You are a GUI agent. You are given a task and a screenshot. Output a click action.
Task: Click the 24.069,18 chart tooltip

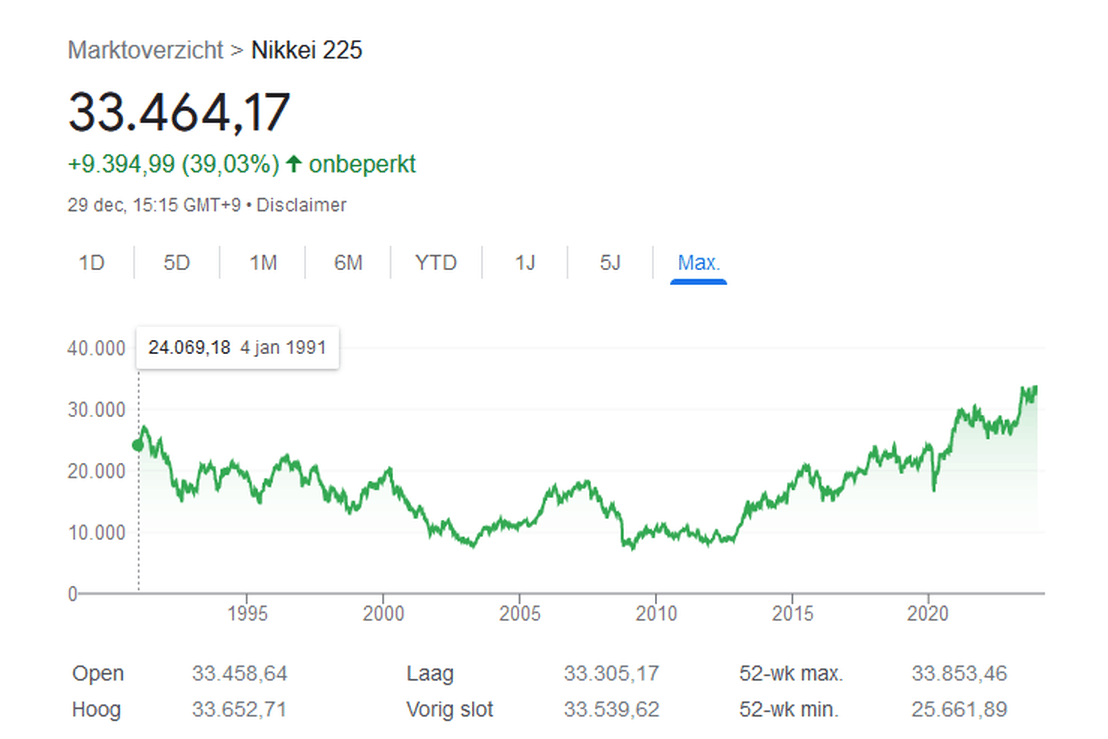[237, 348]
